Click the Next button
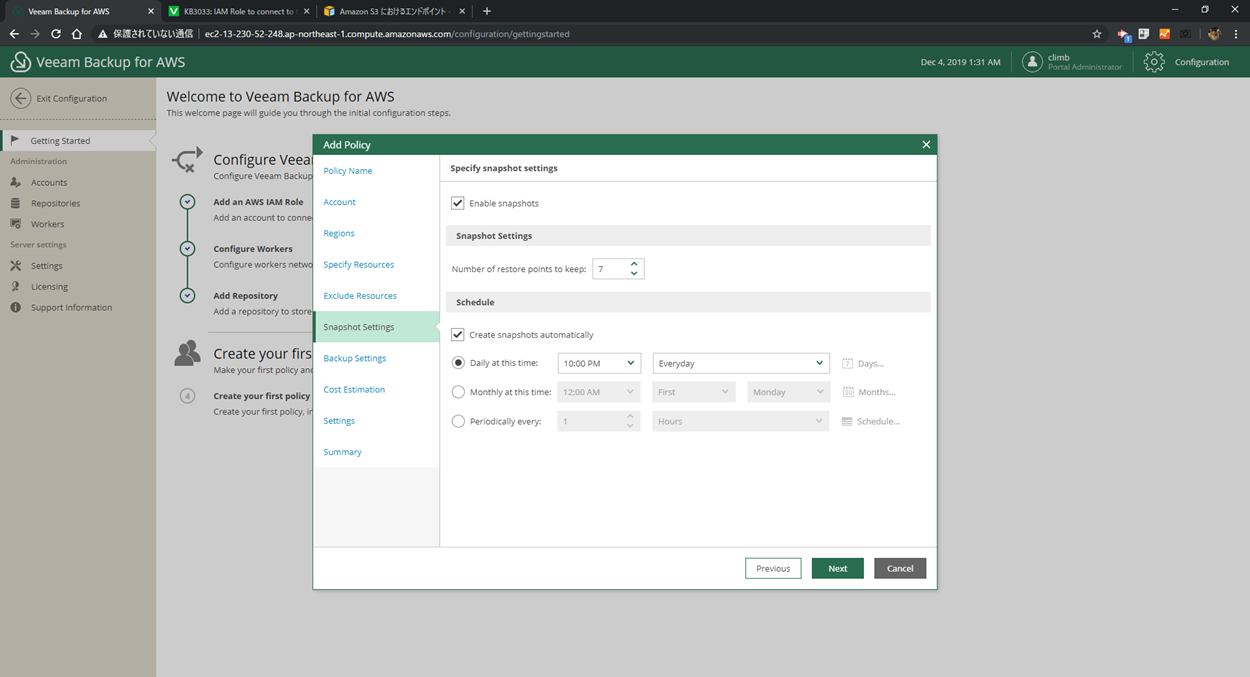1250x677 pixels. (x=838, y=568)
